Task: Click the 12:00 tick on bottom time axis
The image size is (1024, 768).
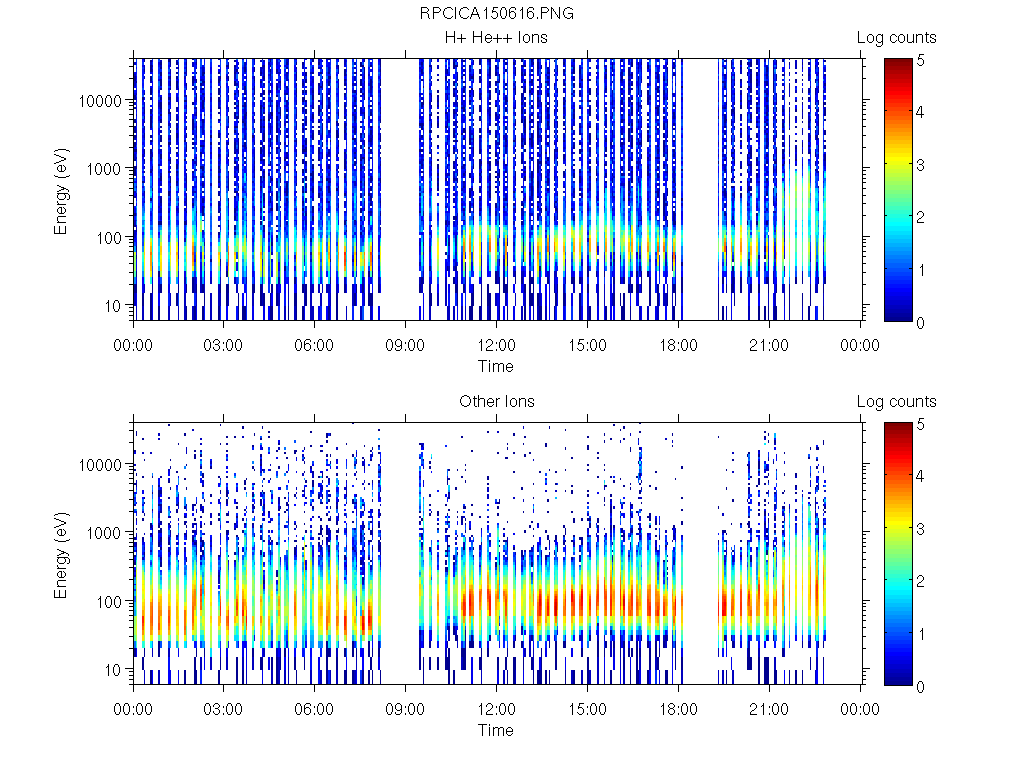Action: [496, 710]
